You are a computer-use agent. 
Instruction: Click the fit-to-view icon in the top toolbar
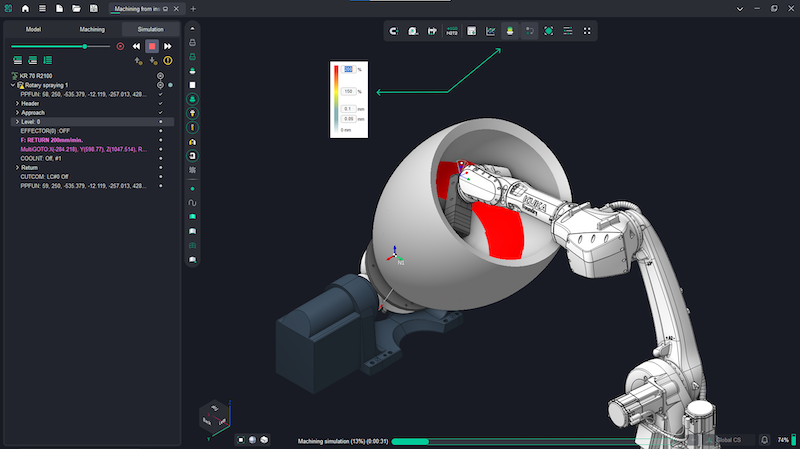pos(549,31)
